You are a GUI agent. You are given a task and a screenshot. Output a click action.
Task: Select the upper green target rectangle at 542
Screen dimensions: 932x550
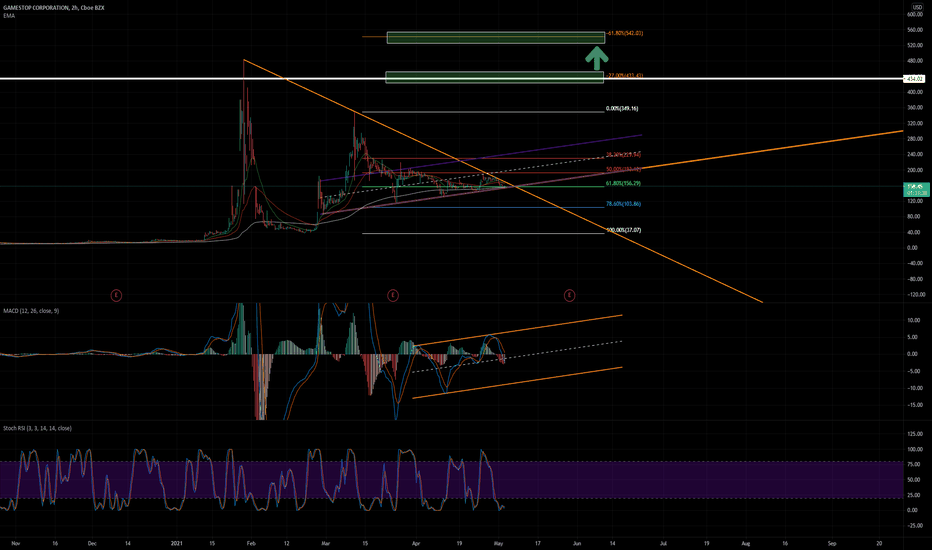pyautogui.click(x=496, y=38)
